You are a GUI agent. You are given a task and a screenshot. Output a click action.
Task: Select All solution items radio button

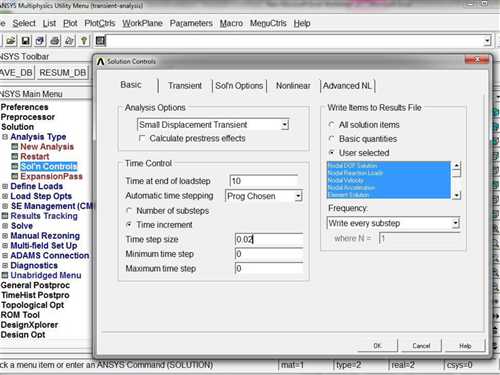[331, 125]
